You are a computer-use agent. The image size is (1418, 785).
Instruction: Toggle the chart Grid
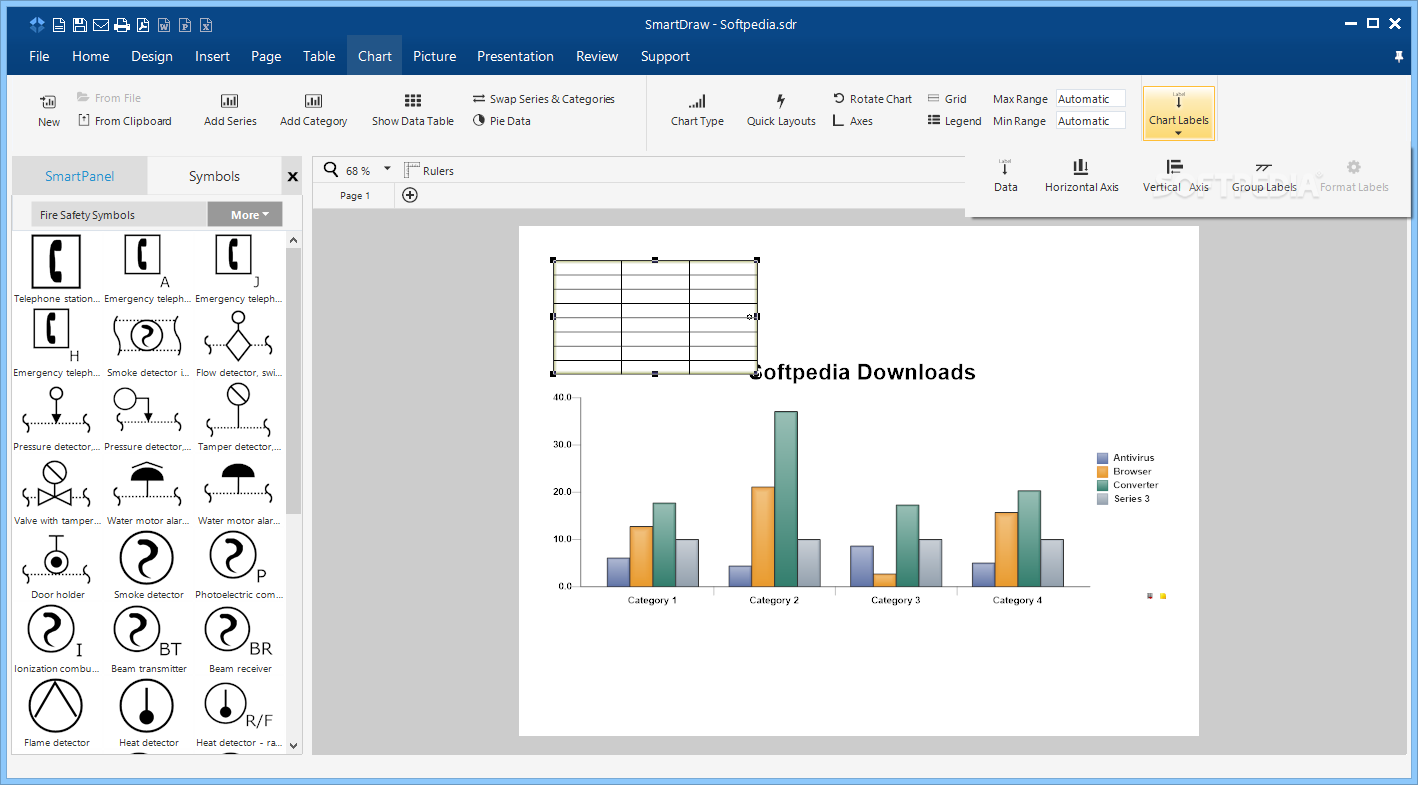click(x=947, y=99)
